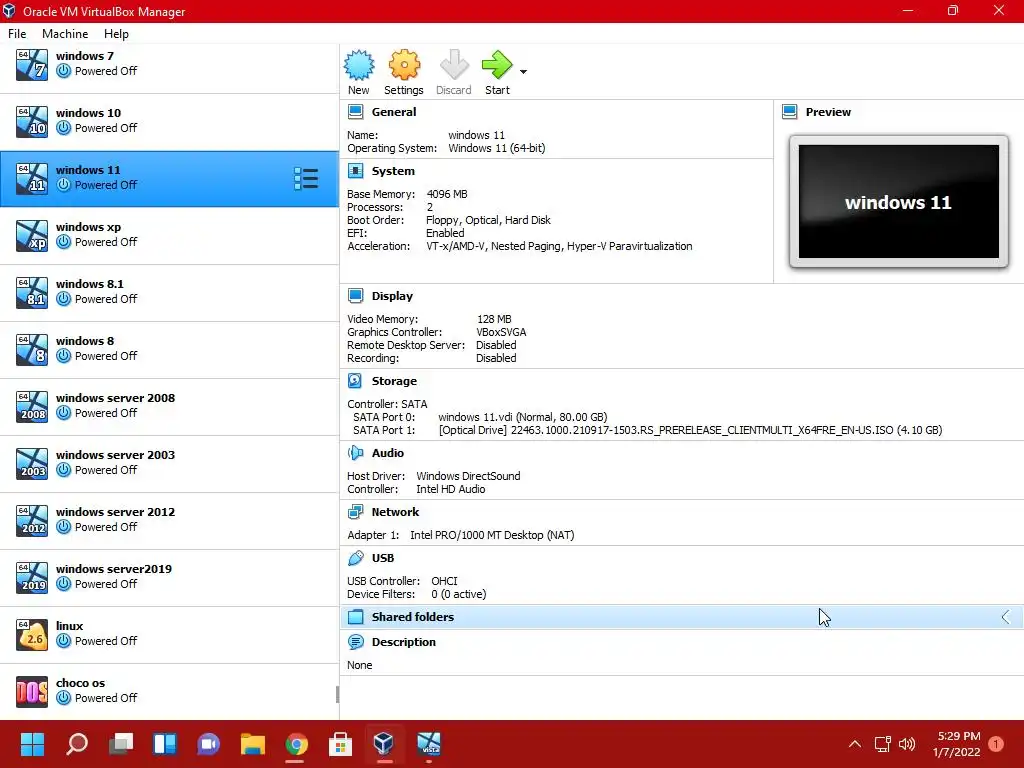Click the Audio section speaker icon
This screenshot has width=1024, height=768.
coord(355,453)
